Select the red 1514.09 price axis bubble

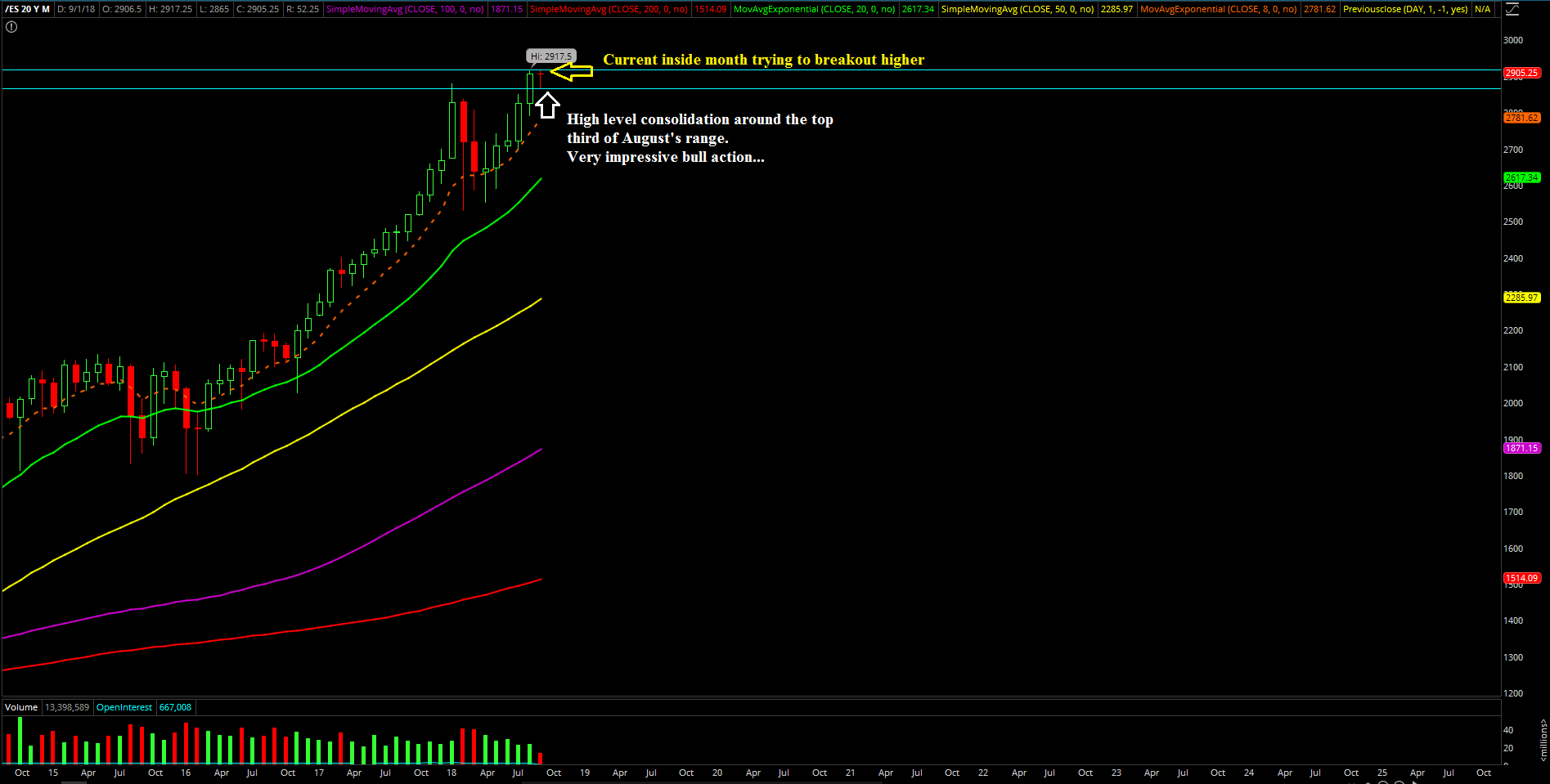pyautogui.click(x=1521, y=578)
